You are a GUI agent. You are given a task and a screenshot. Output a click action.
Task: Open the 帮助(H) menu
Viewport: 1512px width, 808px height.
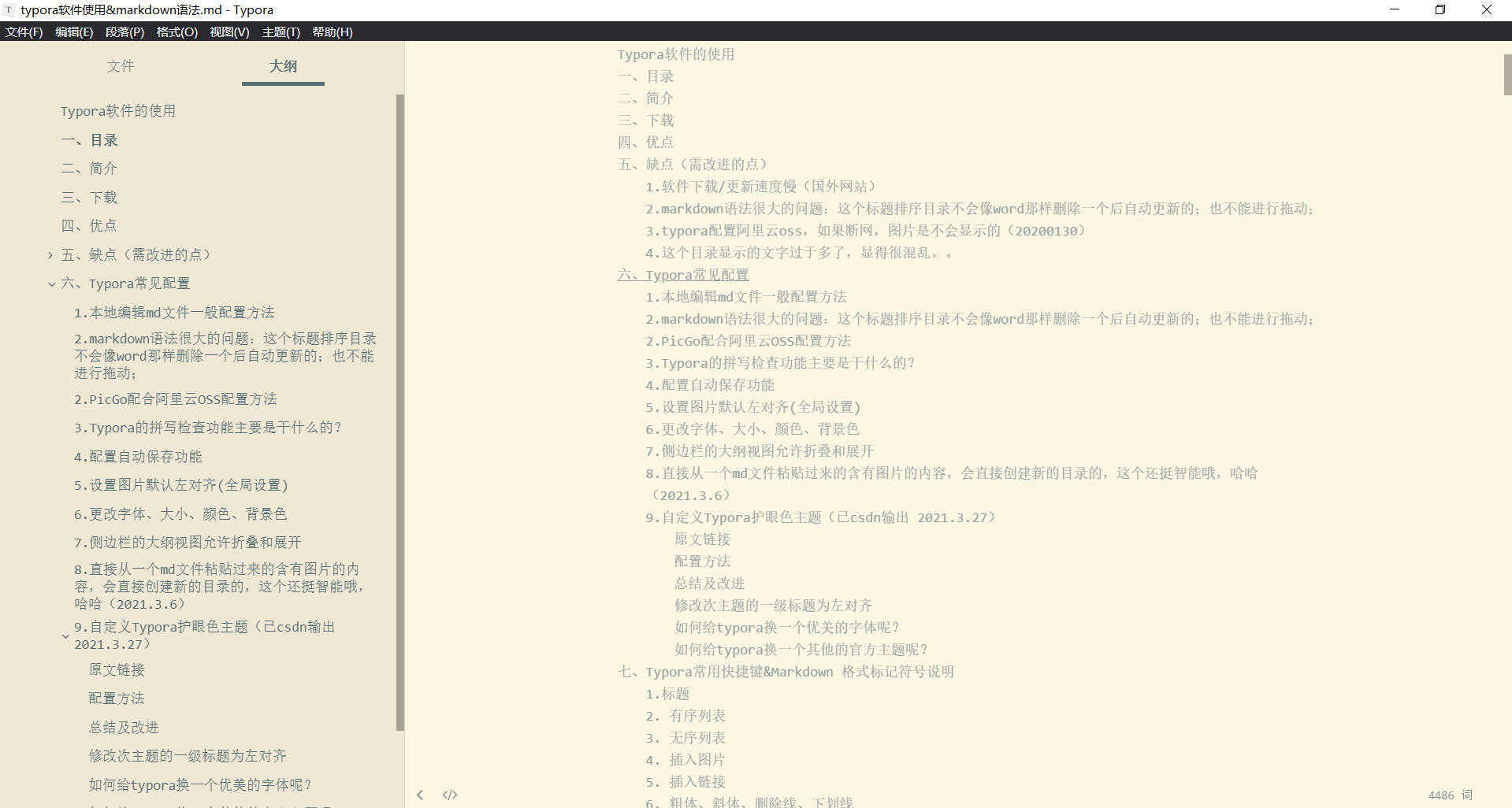[x=332, y=32]
